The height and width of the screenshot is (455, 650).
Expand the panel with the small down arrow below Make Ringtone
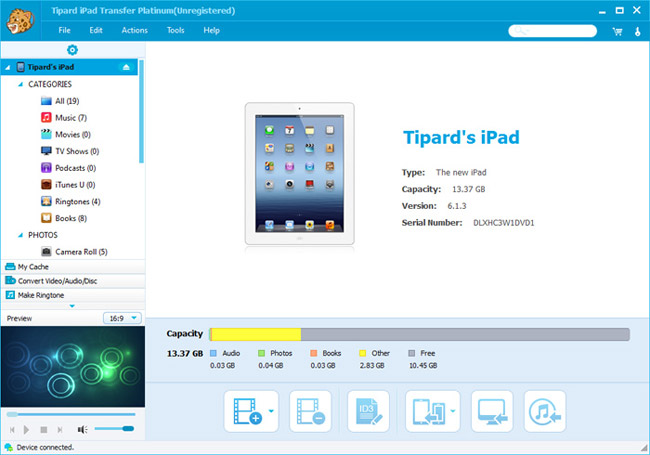click(x=72, y=306)
